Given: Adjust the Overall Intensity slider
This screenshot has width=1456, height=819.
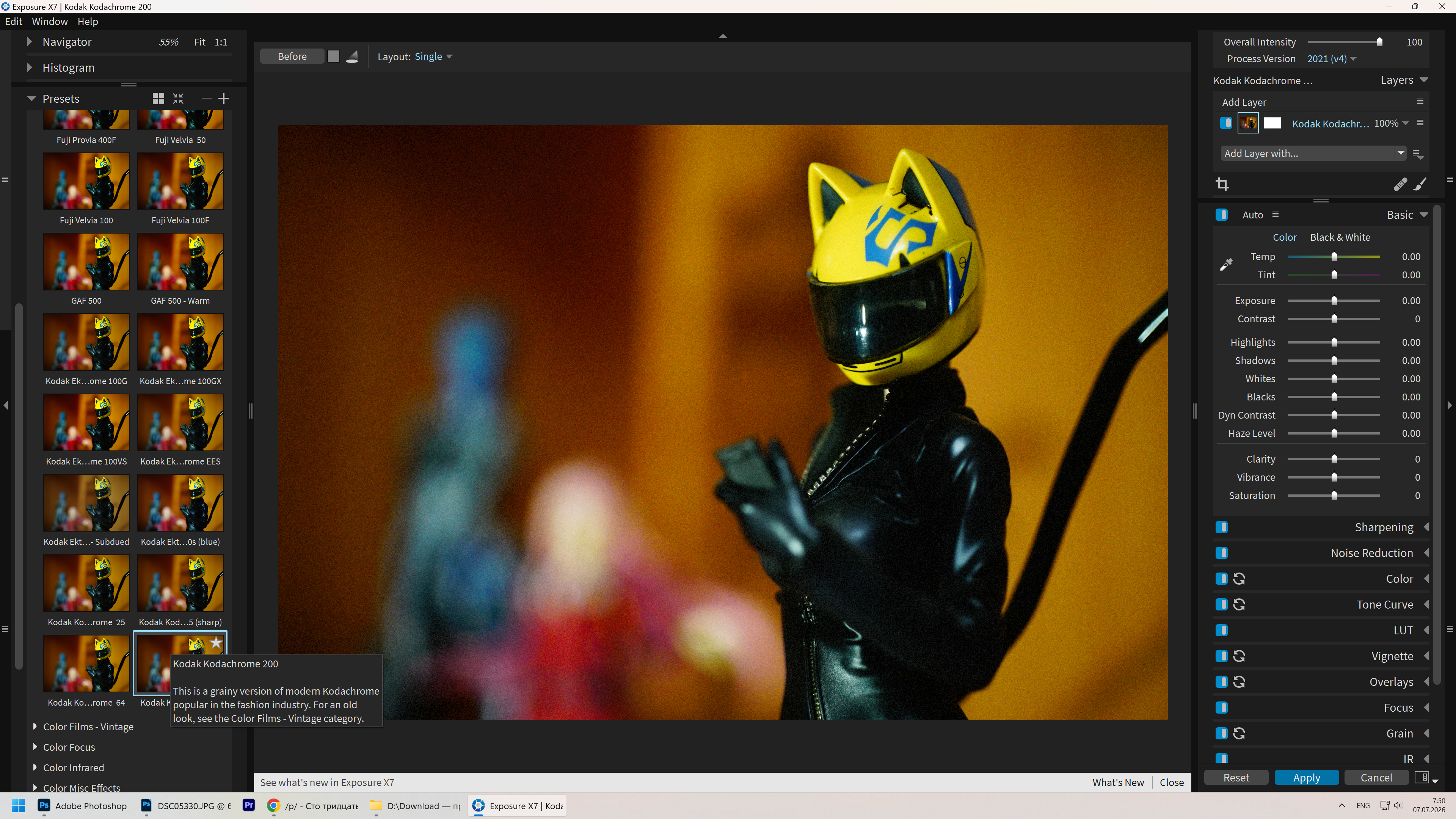Looking at the screenshot, I should pyautogui.click(x=1343, y=42).
